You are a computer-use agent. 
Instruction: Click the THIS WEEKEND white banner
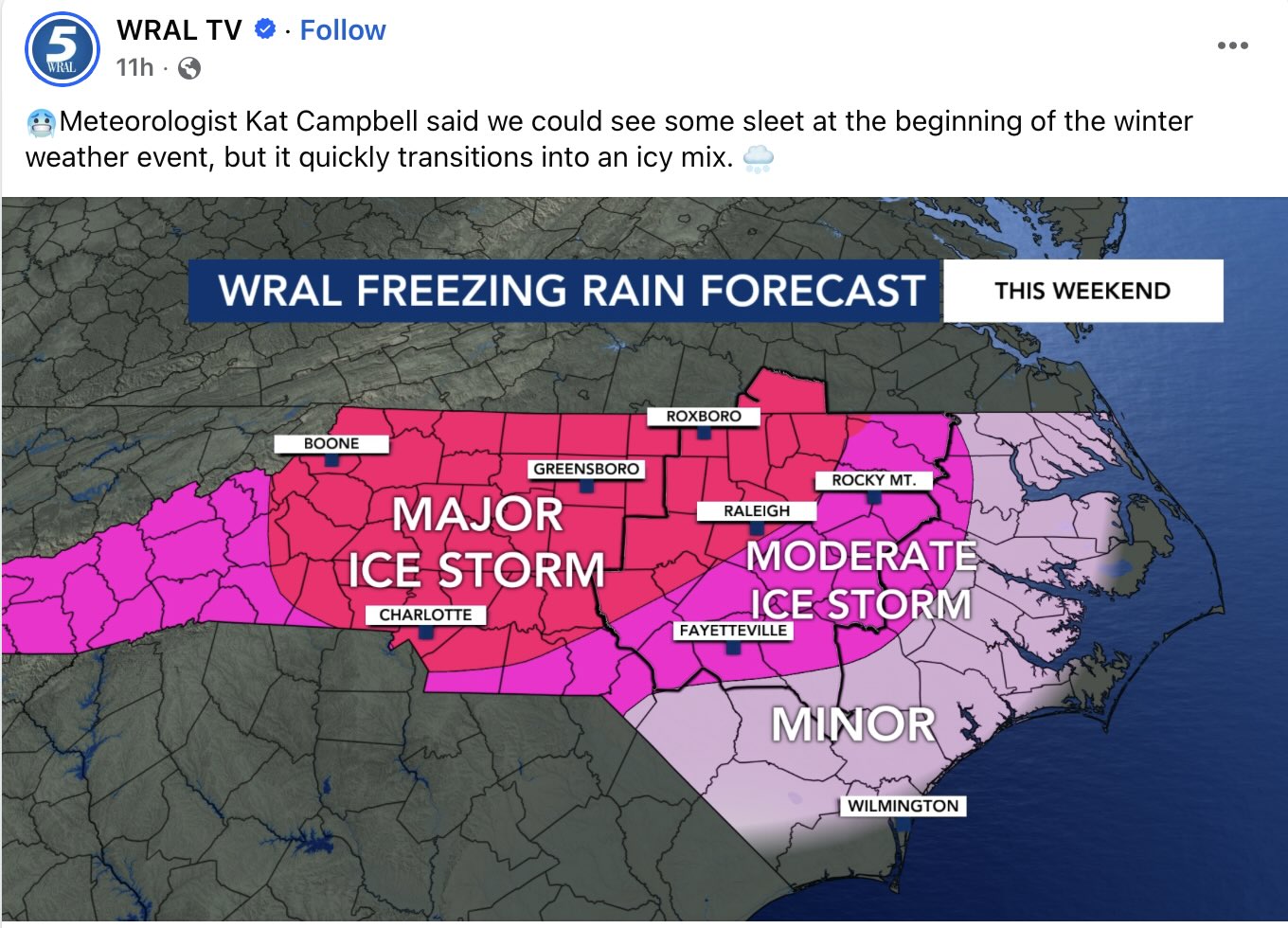(x=1082, y=291)
